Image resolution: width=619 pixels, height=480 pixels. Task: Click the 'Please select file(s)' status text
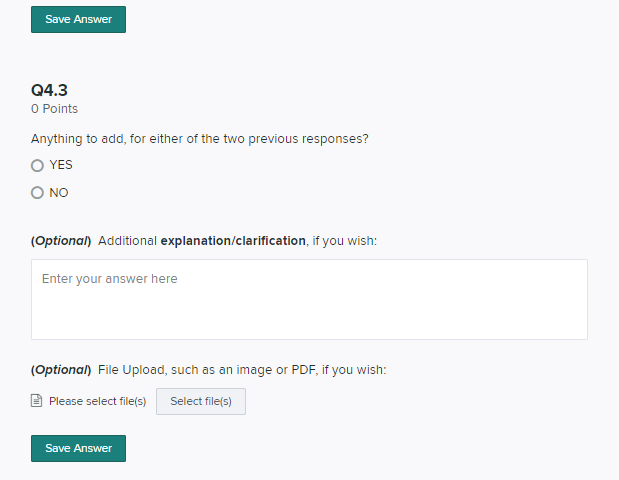click(x=98, y=401)
